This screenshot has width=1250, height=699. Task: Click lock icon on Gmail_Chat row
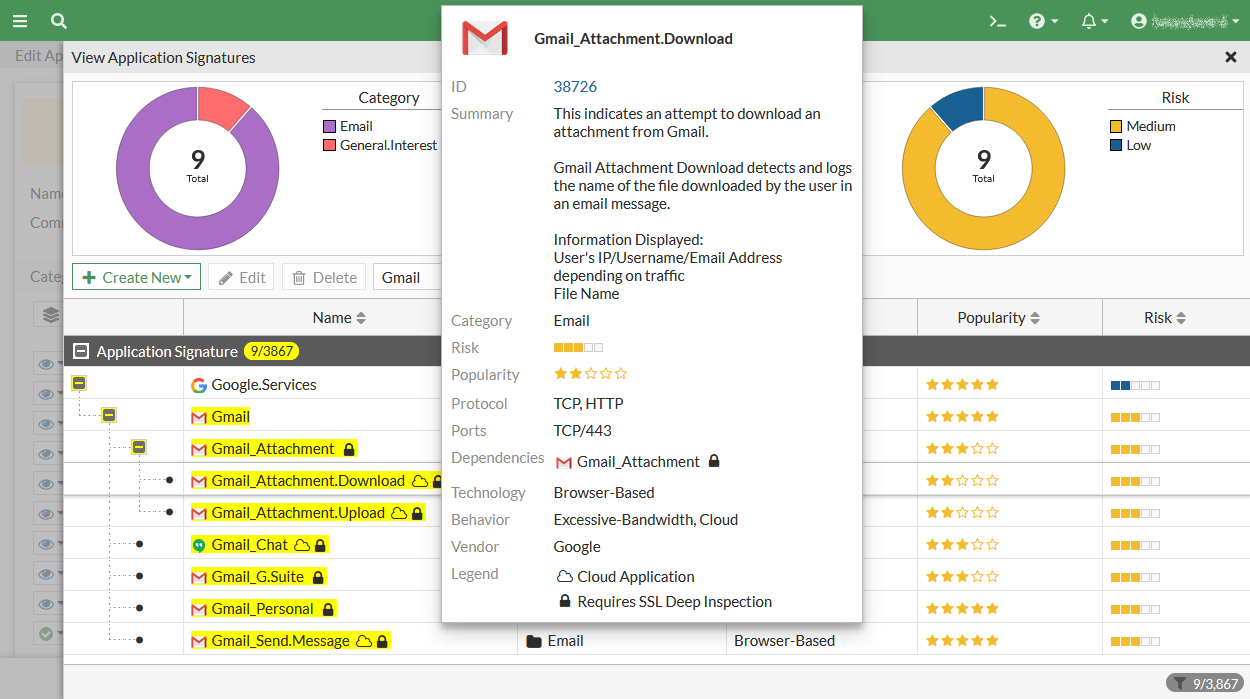[x=320, y=545]
